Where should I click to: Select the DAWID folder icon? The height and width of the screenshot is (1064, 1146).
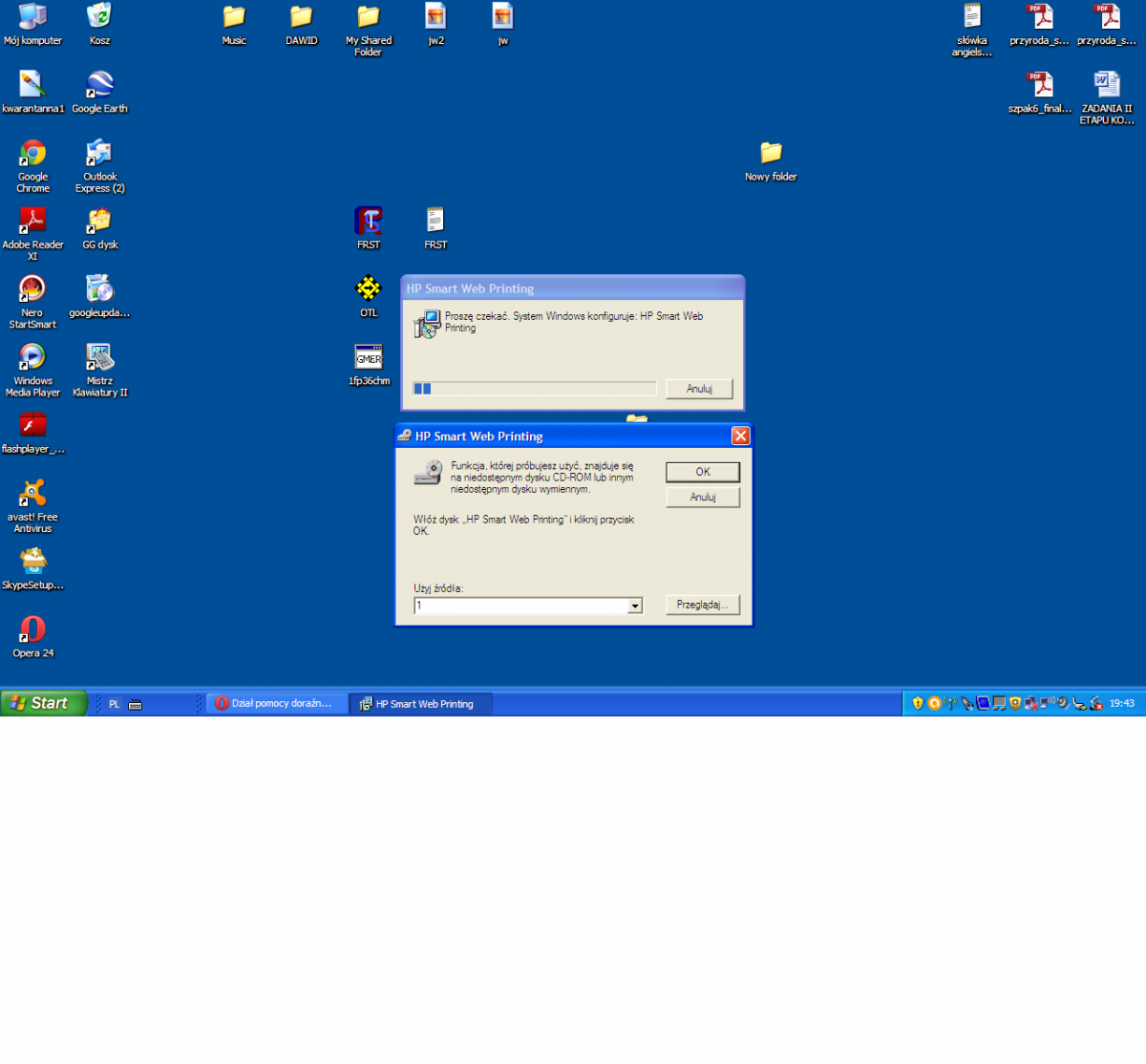tap(302, 25)
